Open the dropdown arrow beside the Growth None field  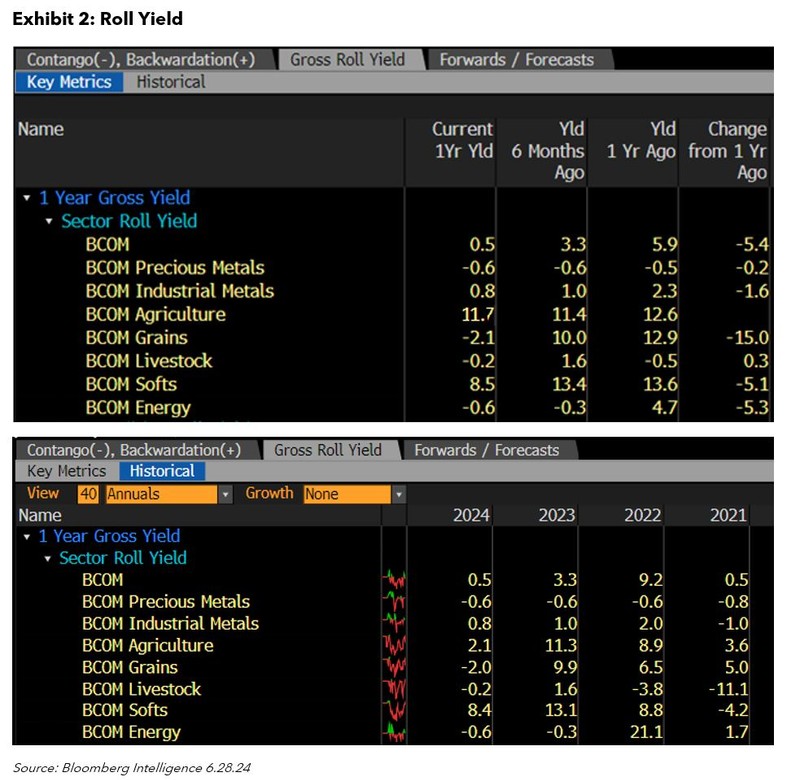point(399,494)
